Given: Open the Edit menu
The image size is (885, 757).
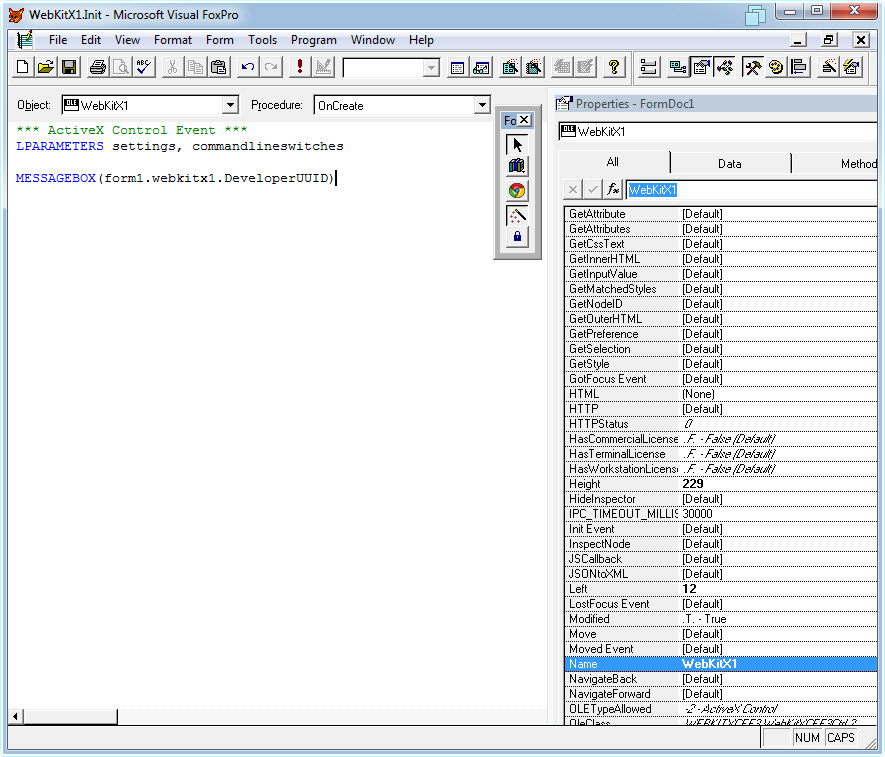Looking at the screenshot, I should [91, 40].
